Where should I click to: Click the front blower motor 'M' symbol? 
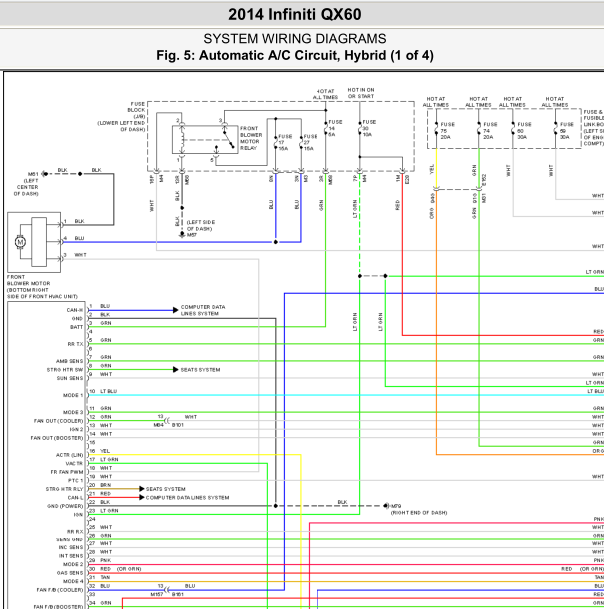(x=20, y=242)
